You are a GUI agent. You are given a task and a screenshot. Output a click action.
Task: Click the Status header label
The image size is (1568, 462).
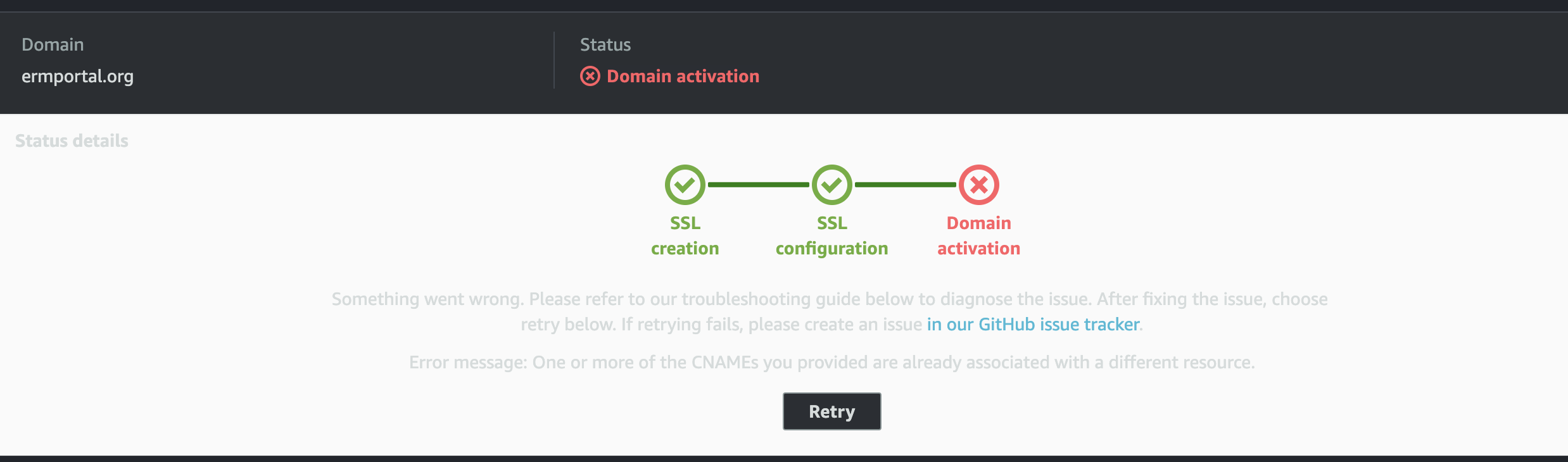pos(605,44)
